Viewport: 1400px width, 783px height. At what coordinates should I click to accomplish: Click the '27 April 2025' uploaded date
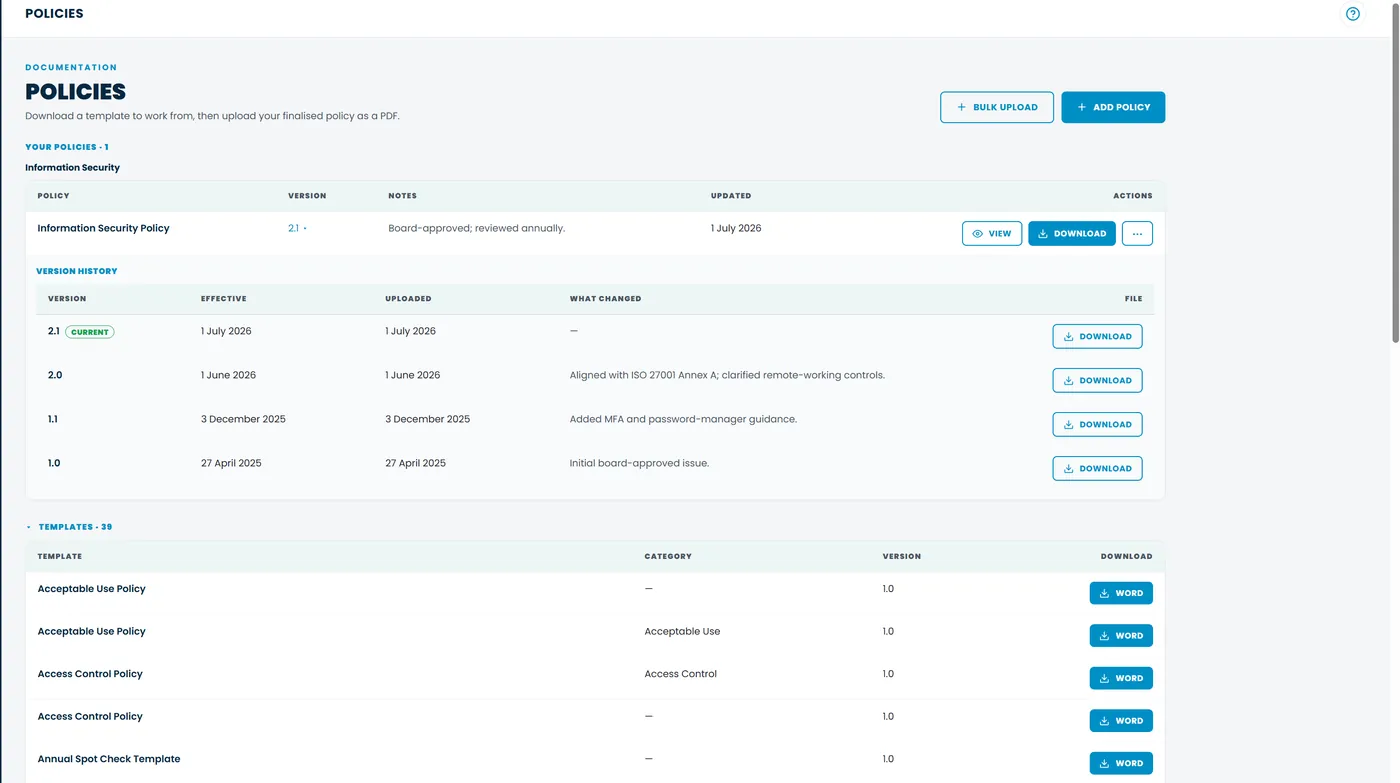click(x=415, y=463)
